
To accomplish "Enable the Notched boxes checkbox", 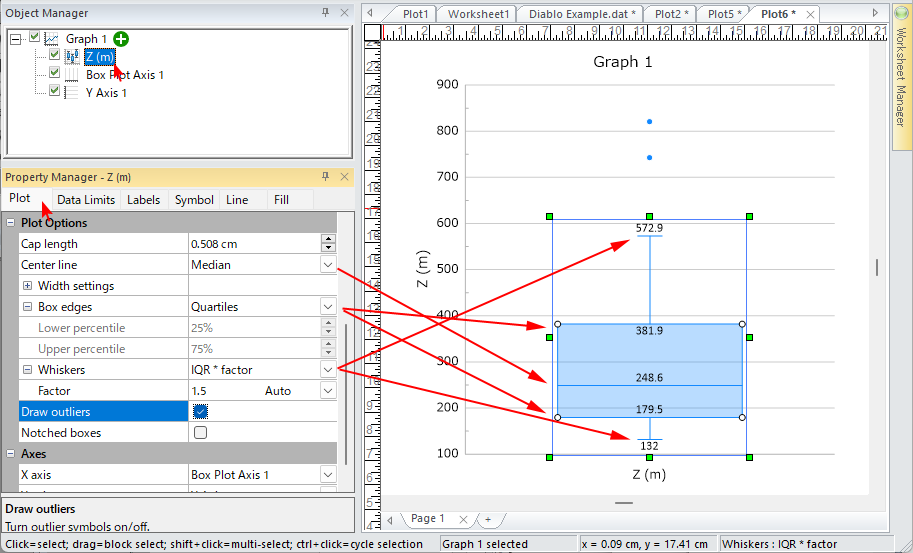I will [x=200, y=433].
